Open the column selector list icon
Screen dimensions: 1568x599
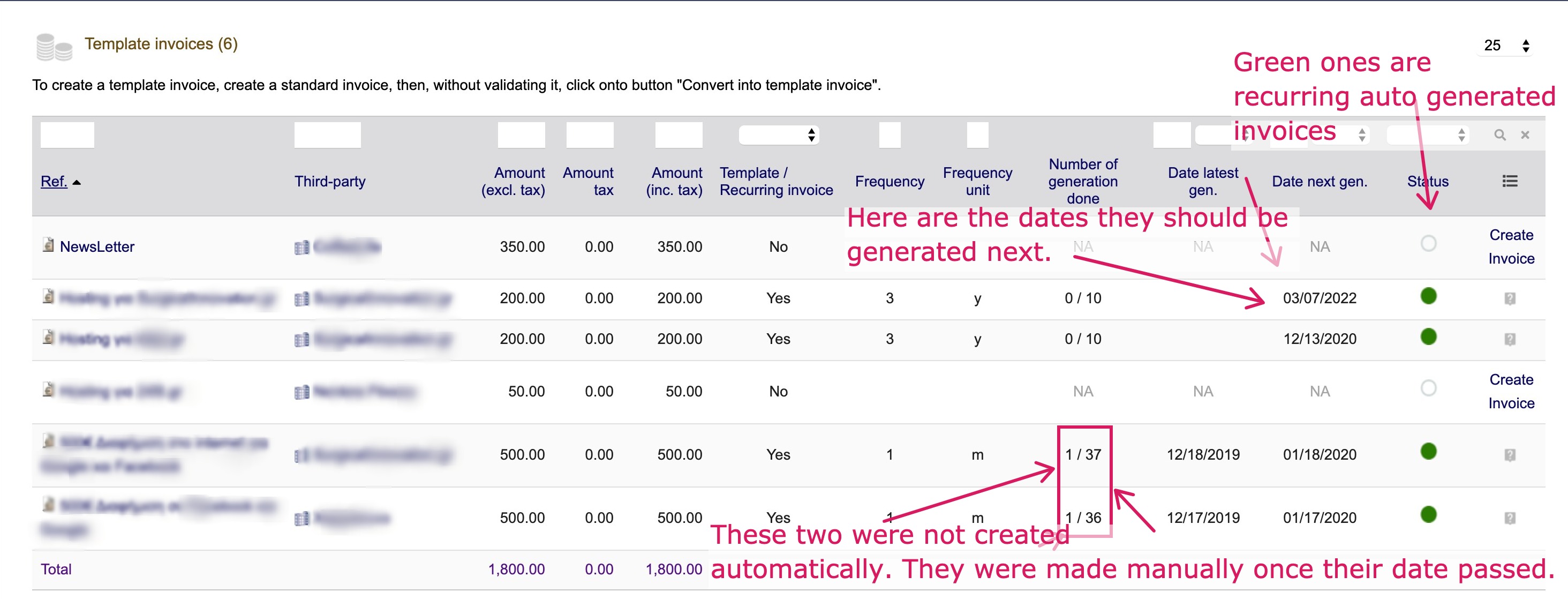[x=1510, y=181]
